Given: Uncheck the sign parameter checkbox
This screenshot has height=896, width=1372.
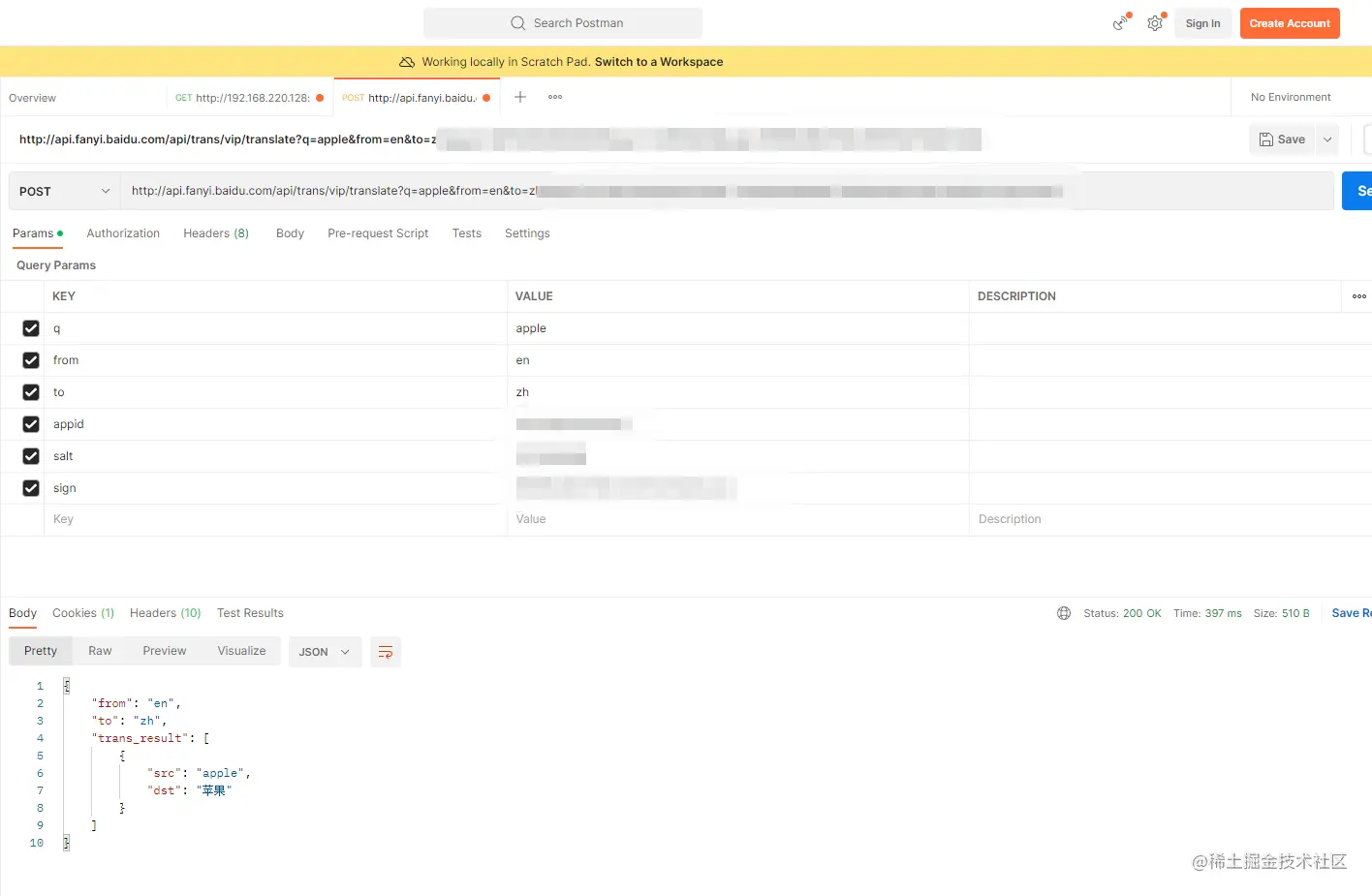Looking at the screenshot, I should (x=31, y=488).
